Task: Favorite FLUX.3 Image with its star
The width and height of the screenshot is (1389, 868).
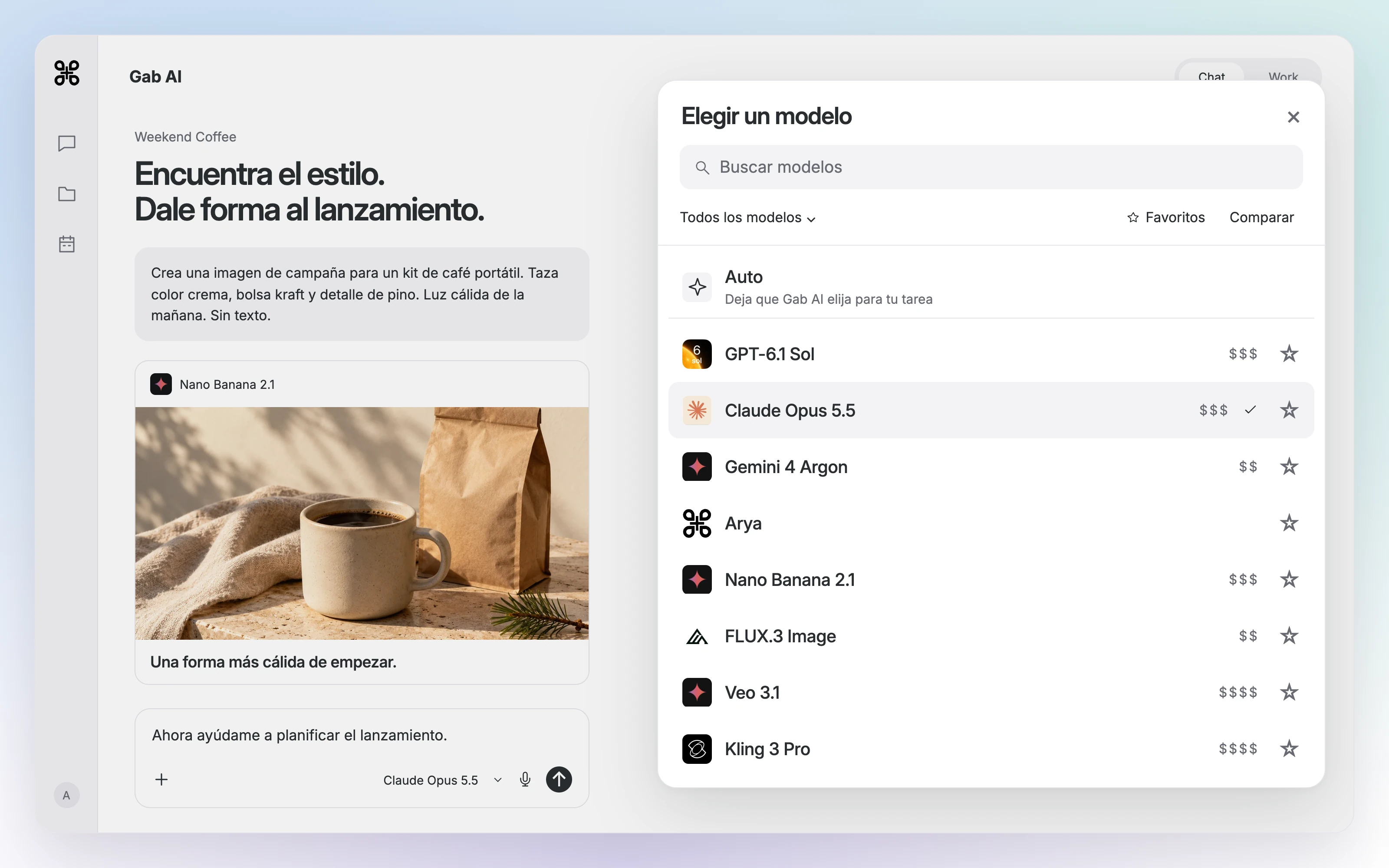Action: [x=1289, y=636]
